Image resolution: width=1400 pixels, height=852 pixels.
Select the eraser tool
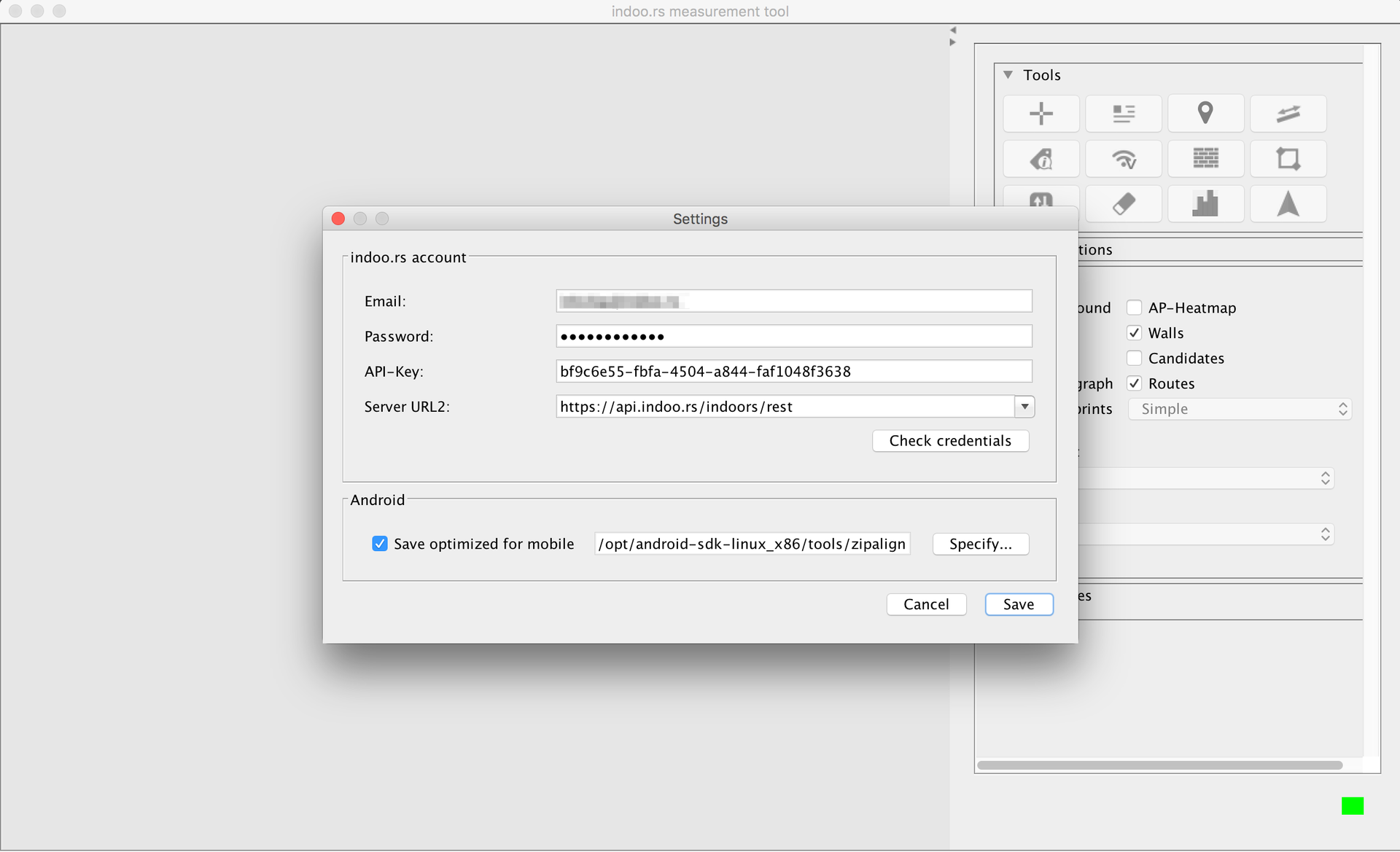pos(1123,204)
